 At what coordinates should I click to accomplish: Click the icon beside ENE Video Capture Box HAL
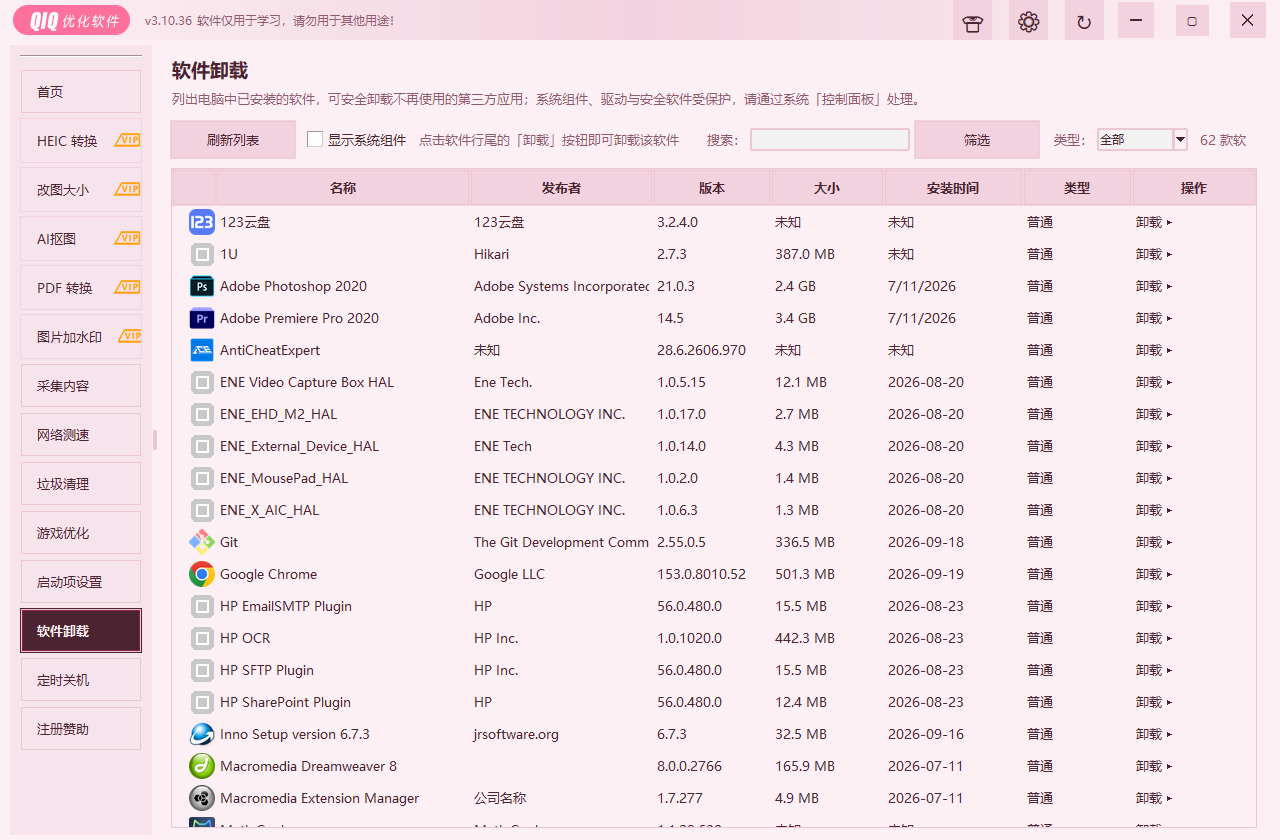202,382
